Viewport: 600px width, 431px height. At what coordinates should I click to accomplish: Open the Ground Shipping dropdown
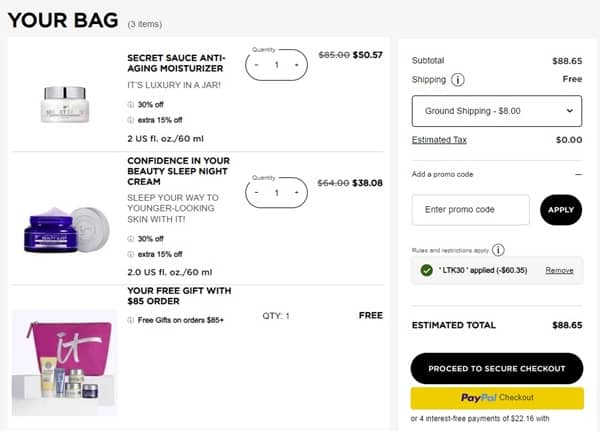click(x=497, y=111)
